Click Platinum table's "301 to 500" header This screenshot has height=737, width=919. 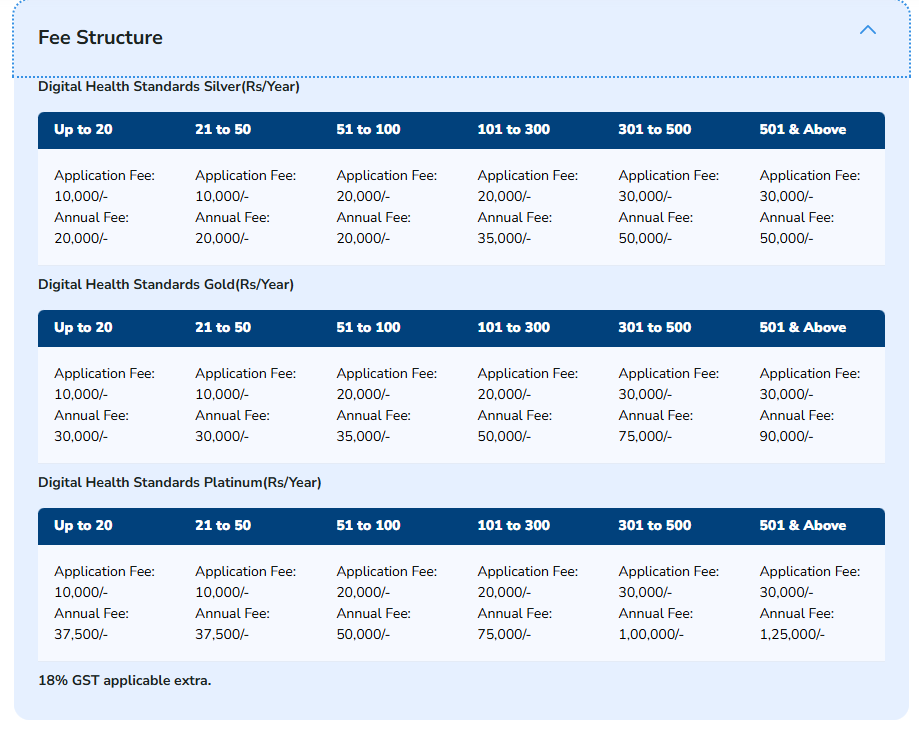(654, 526)
